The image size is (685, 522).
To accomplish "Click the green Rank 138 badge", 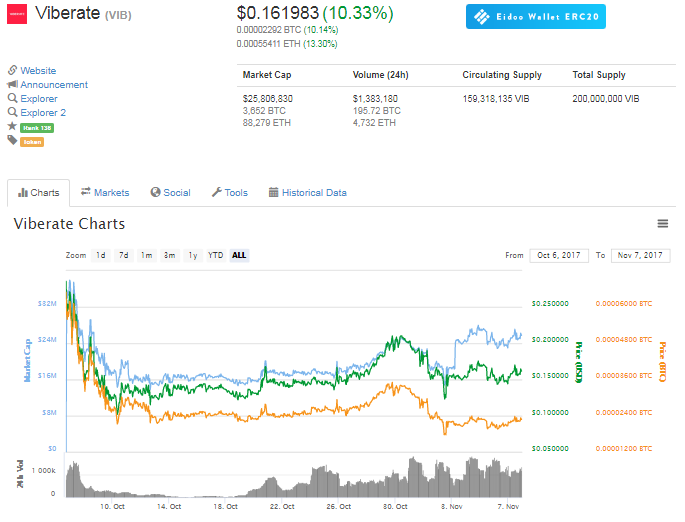I will coord(37,128).
